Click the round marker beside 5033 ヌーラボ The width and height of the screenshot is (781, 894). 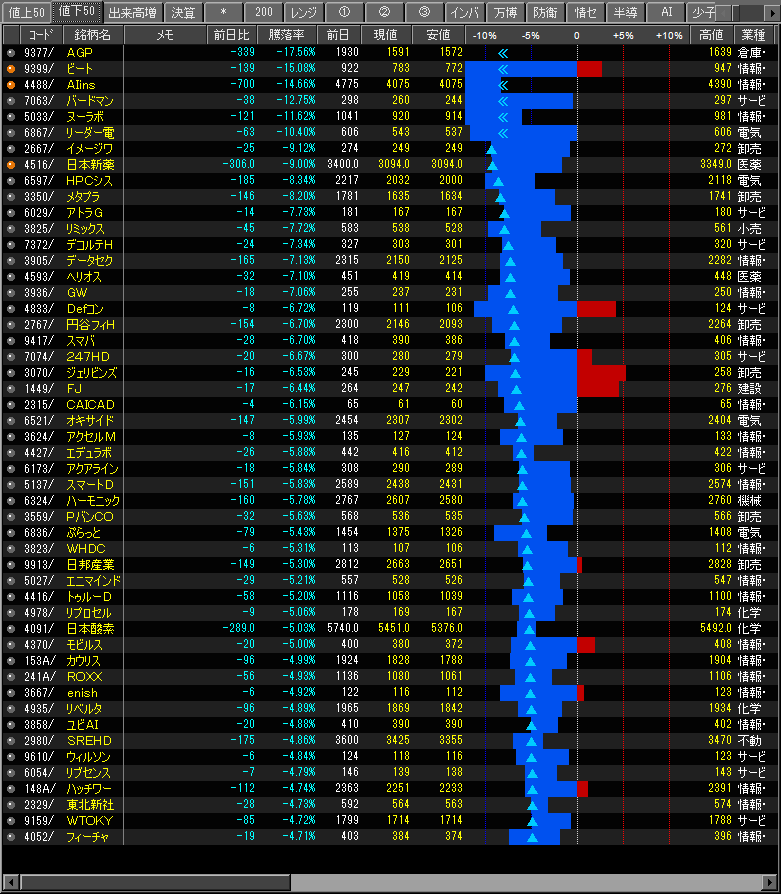click(11, 117)
